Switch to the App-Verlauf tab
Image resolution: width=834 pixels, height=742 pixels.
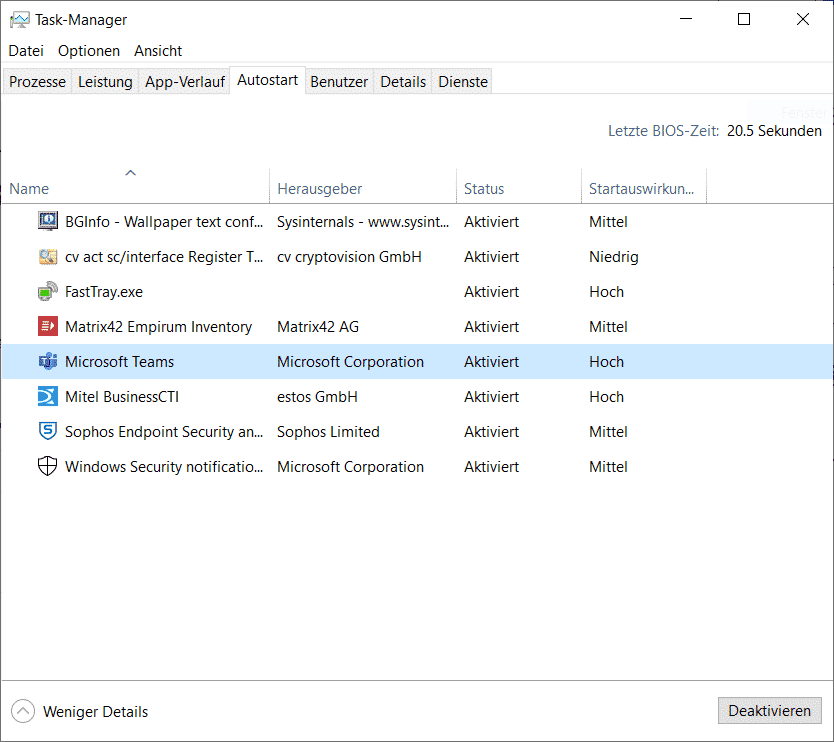[185, 82]
